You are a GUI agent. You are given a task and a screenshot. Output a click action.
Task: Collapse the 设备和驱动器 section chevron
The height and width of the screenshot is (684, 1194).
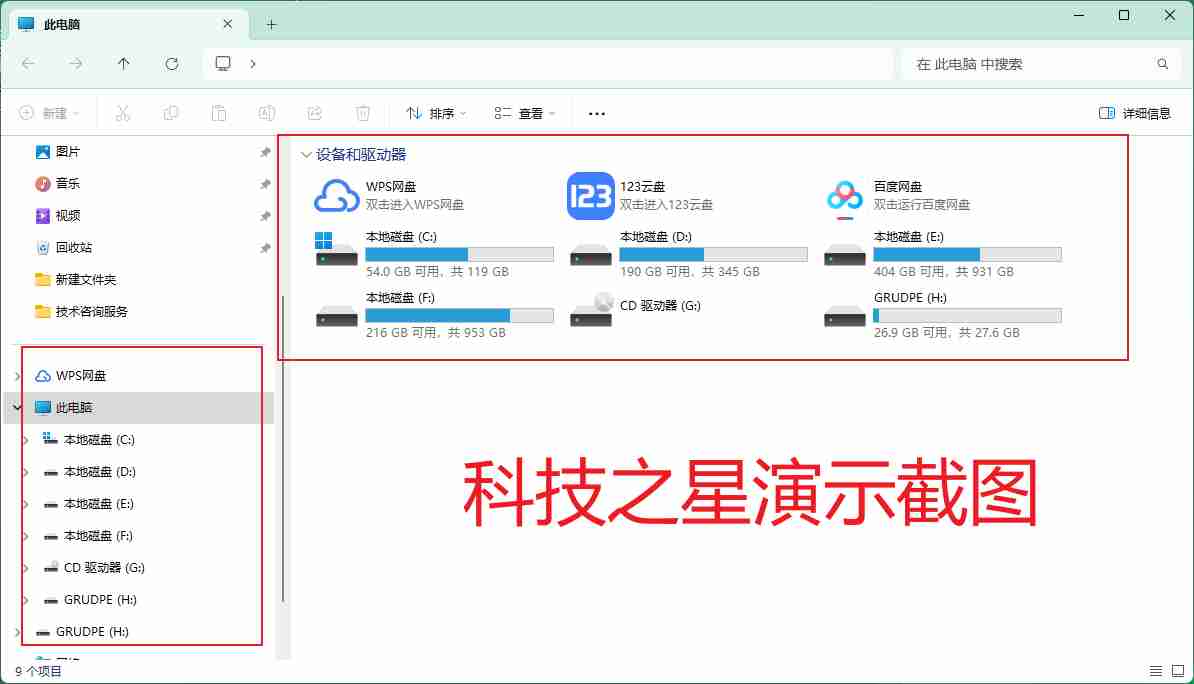pyautogui.click(x=304, y=154)
